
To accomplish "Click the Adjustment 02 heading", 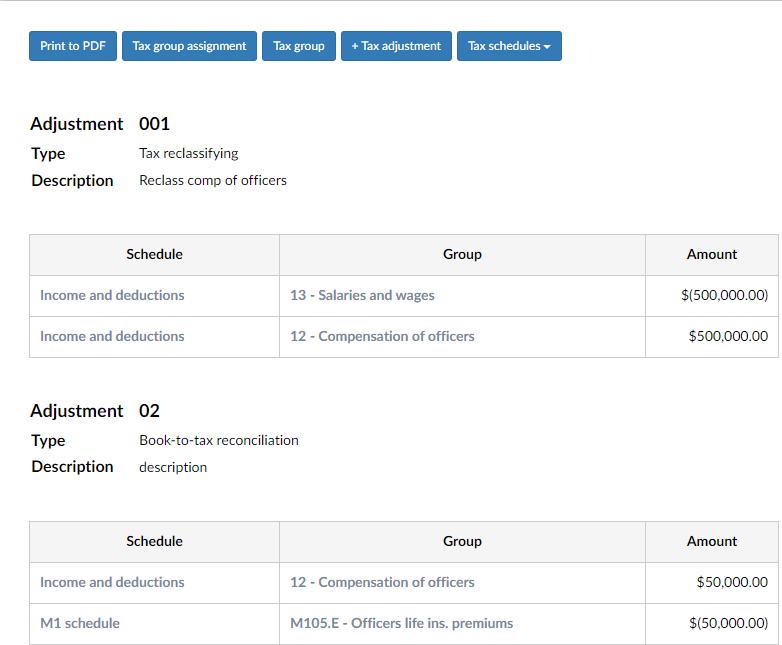I will [95, 411].
